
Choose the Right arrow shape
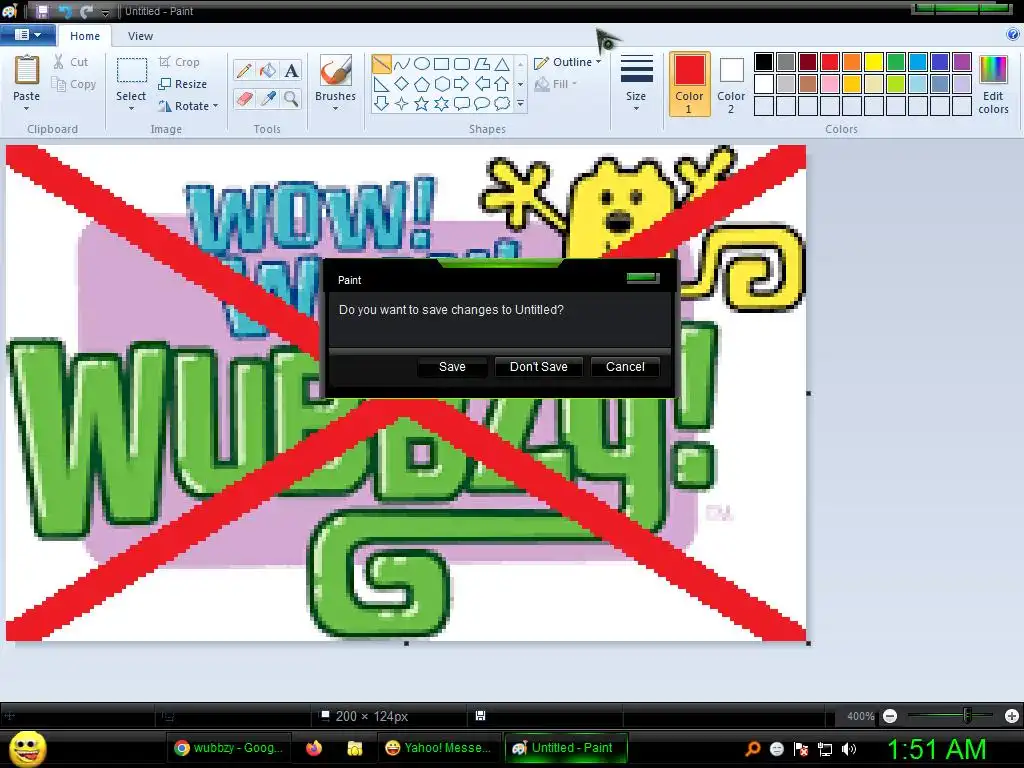pyautogui.click(x=462, y=84)
